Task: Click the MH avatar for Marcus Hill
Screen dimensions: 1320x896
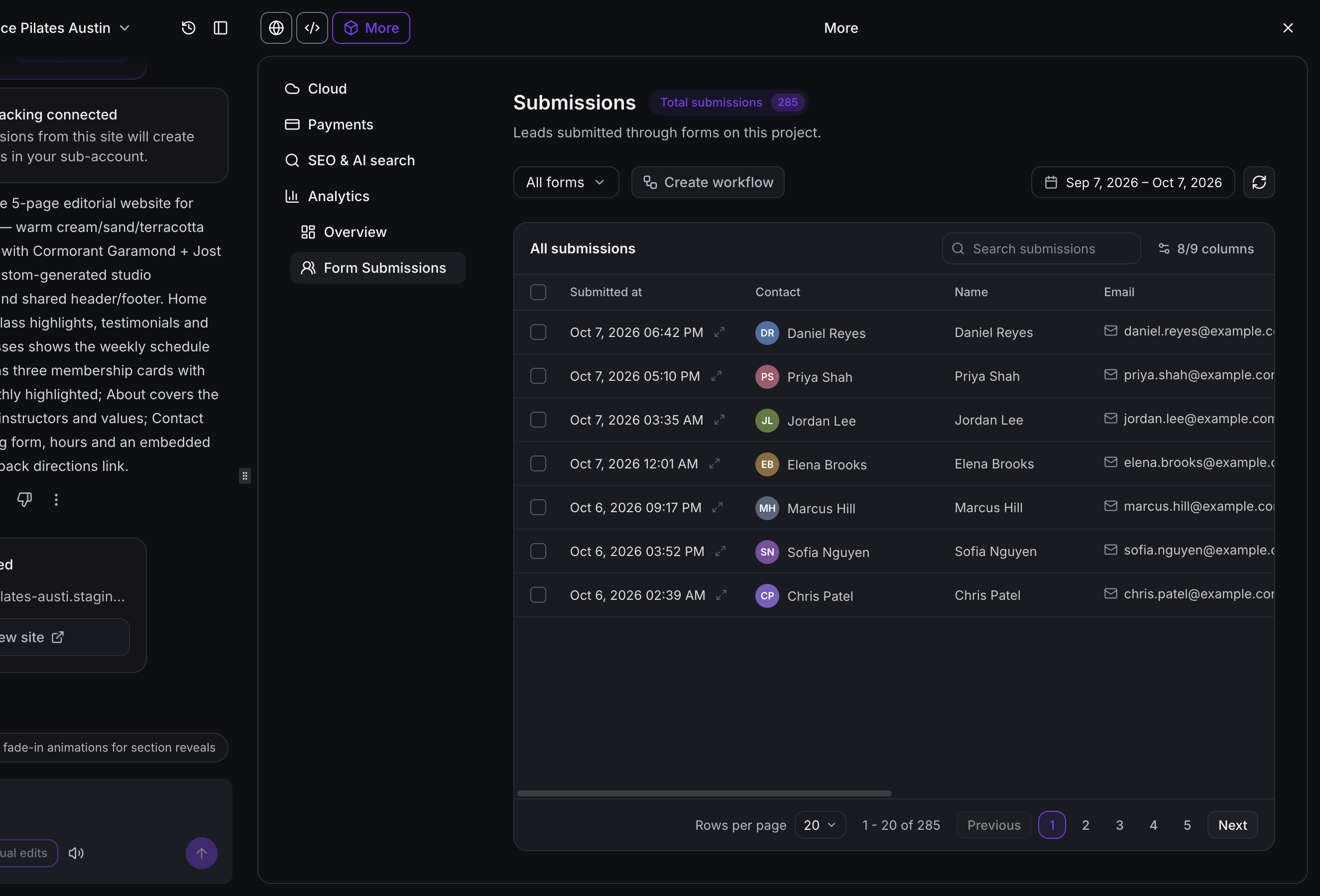Action: coord(767,508)
